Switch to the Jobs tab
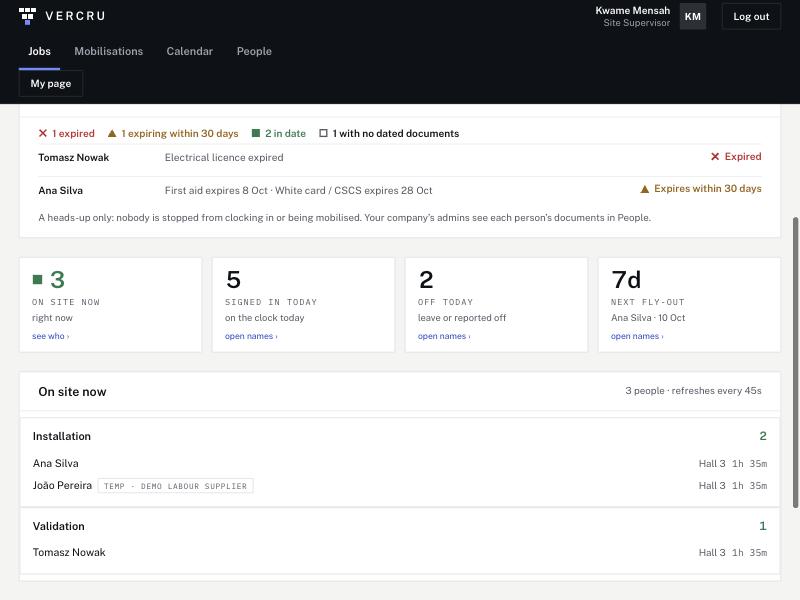The width and height of the screenshot is (800, 600). click(x=39, y=52)
